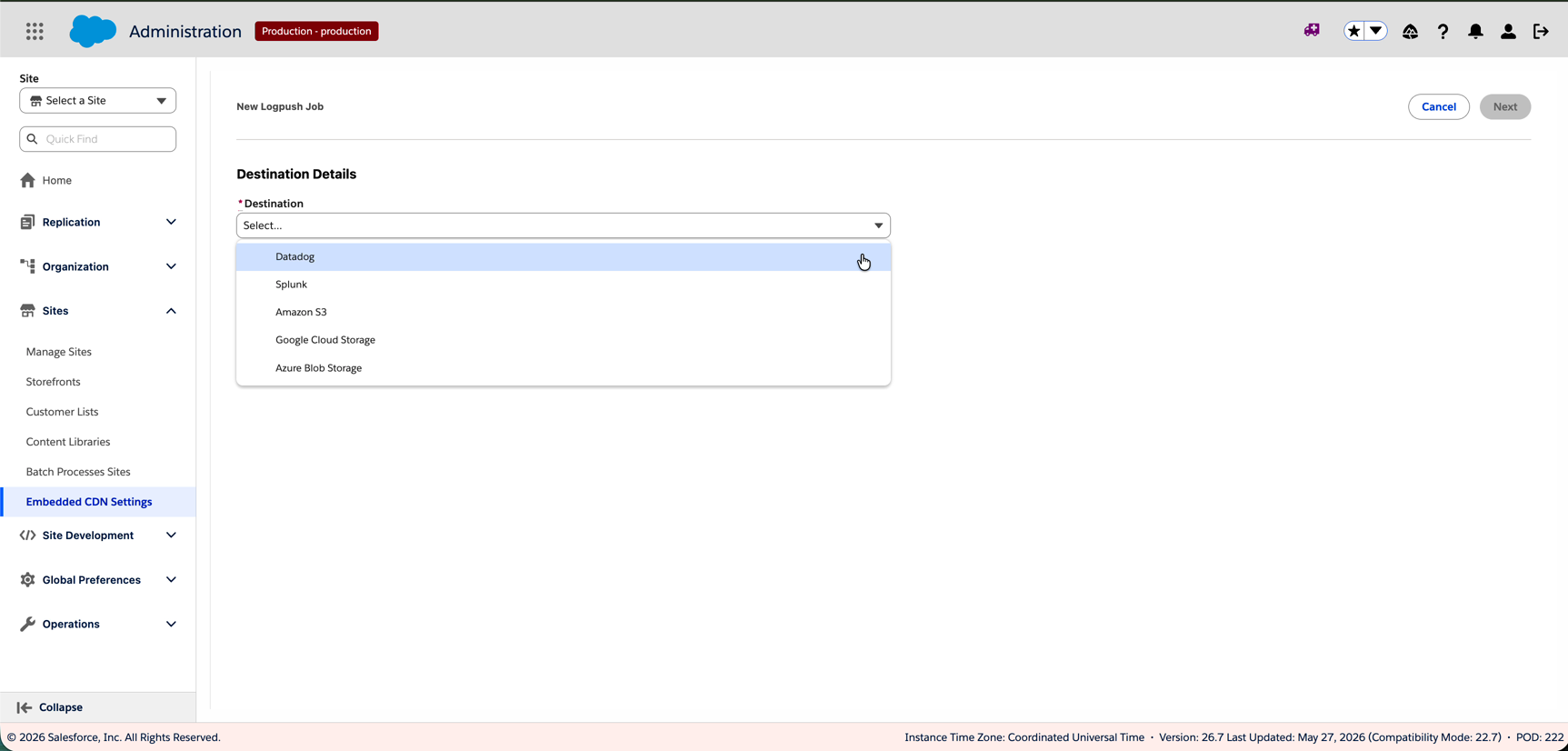Click the Organization hierarchy icon
The height and width of the screenshot is (751, 1568).
click(x=28, y=266)
